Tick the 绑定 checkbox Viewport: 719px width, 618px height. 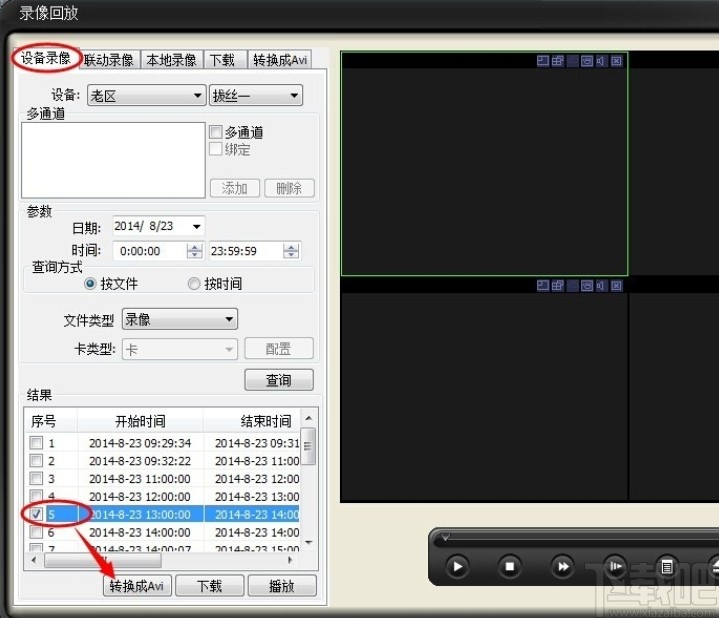(216, 149)
